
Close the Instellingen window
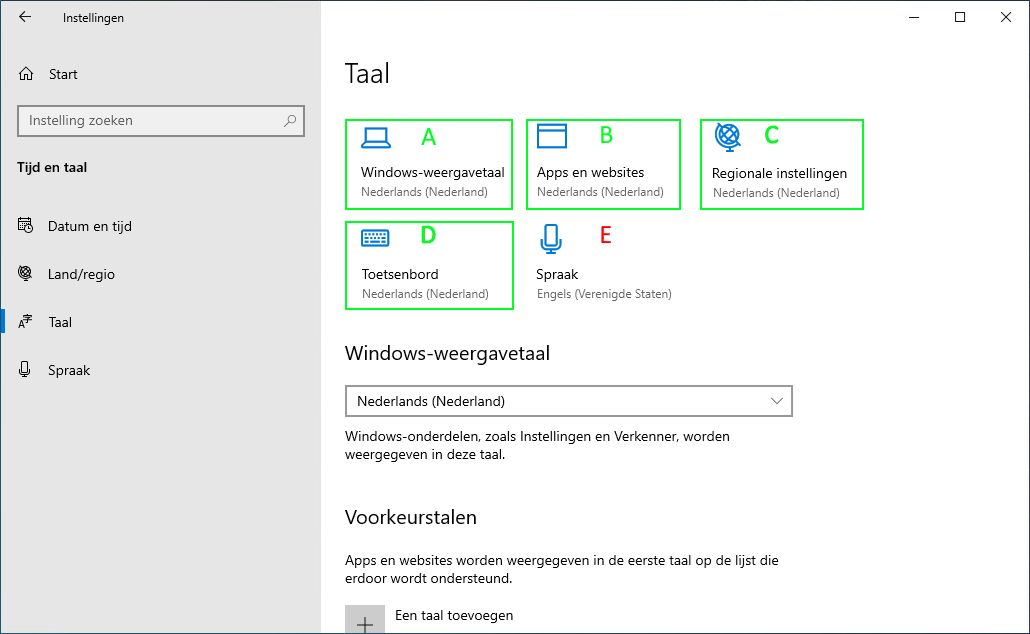[1006, 17]
